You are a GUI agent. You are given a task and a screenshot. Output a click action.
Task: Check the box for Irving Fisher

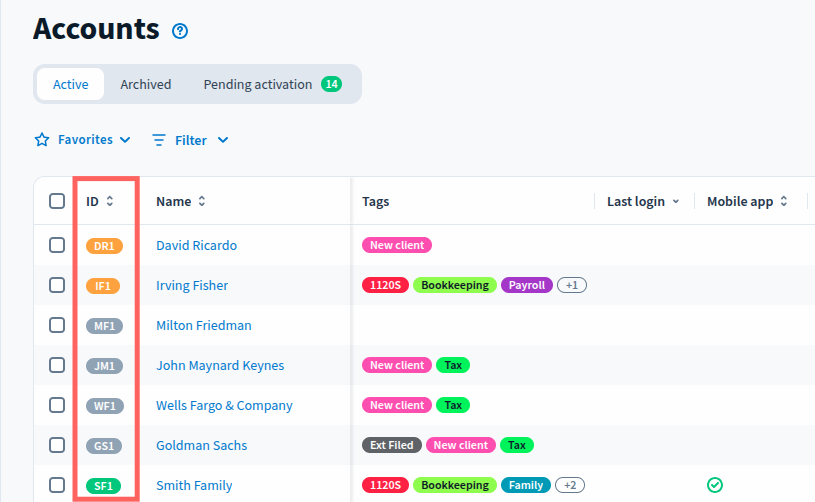tap(57, 285)
